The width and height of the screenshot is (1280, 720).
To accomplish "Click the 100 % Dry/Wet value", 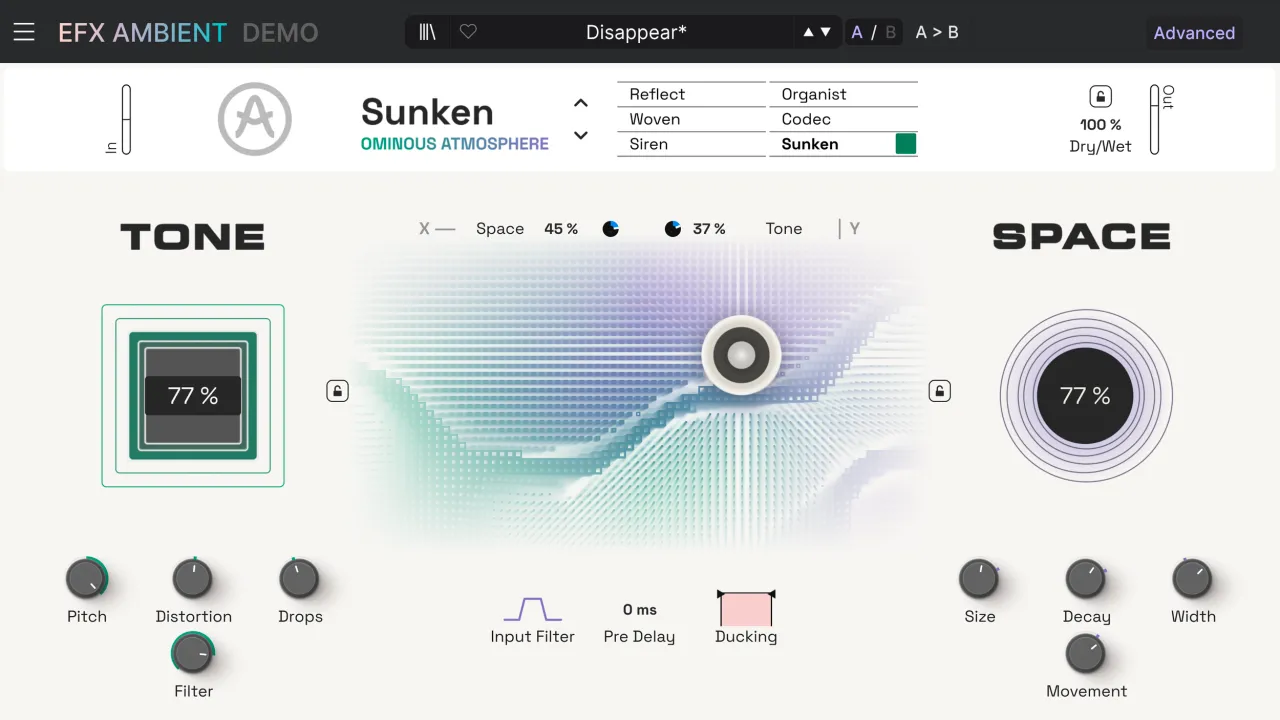I will point(1100,125).
